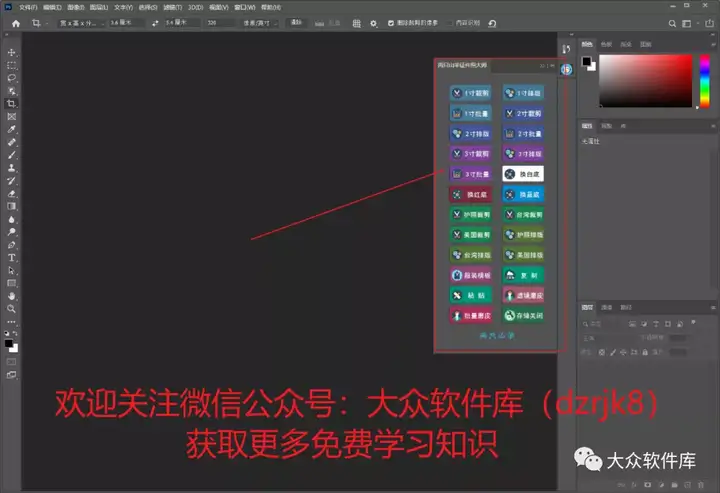720x493 pixels.
Task: Click the crop height input field
Action: point(182,23)
